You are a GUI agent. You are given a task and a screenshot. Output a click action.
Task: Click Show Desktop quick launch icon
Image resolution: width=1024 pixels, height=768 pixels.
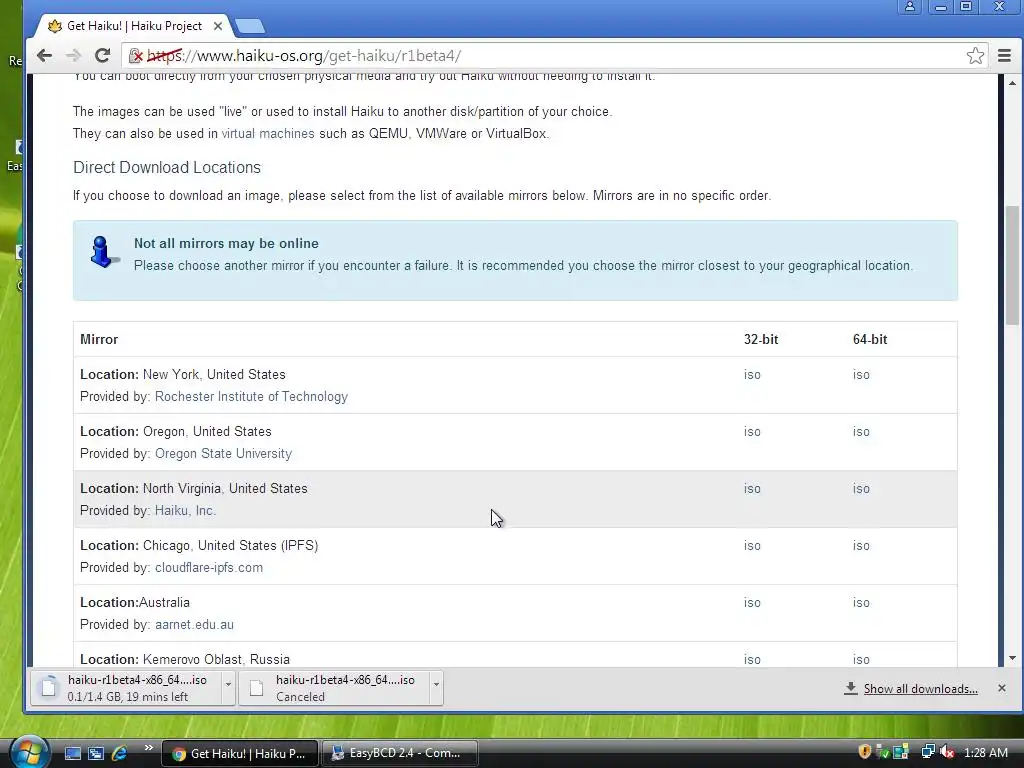click(x=72, y=753)
